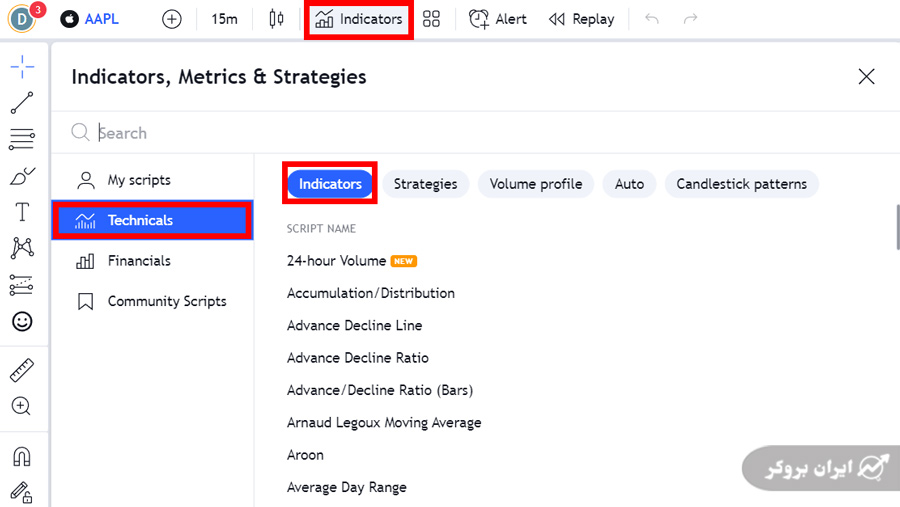
Task: Pick the Text annotation tool
Action: point(22,212)
